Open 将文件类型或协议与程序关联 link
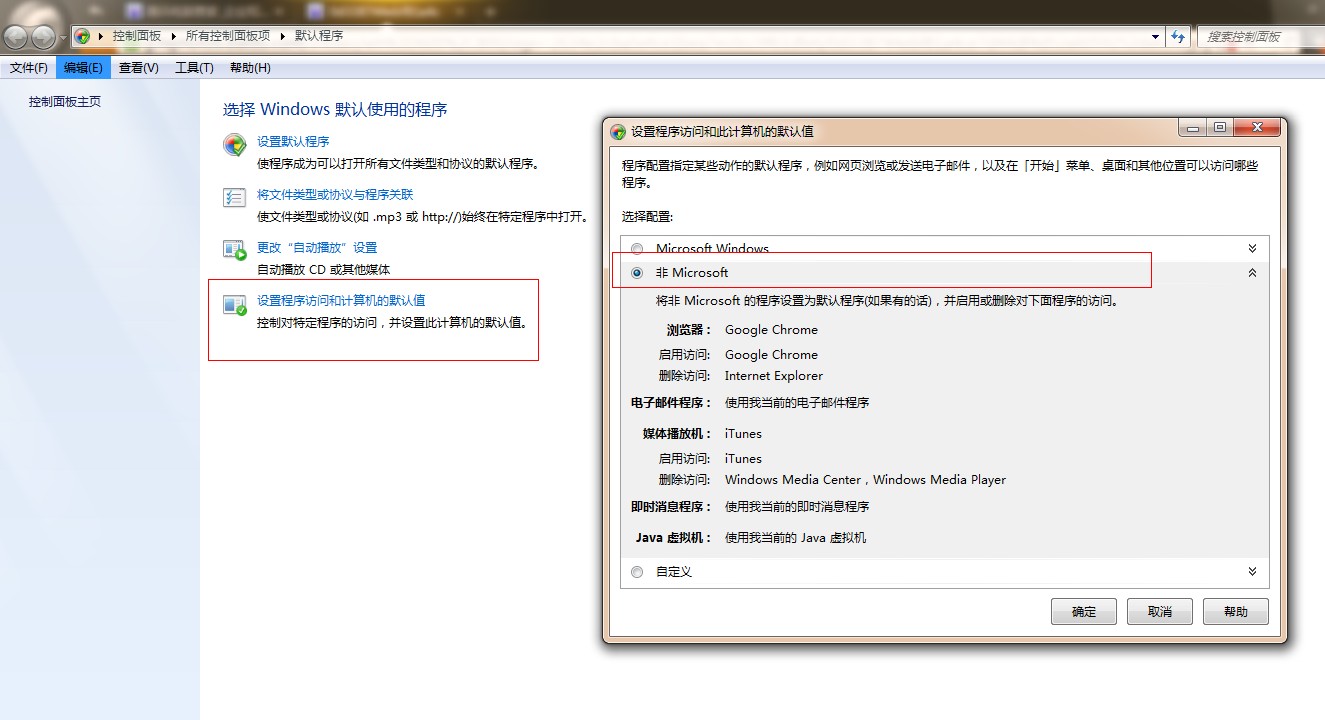 click(x=335, y=195)
